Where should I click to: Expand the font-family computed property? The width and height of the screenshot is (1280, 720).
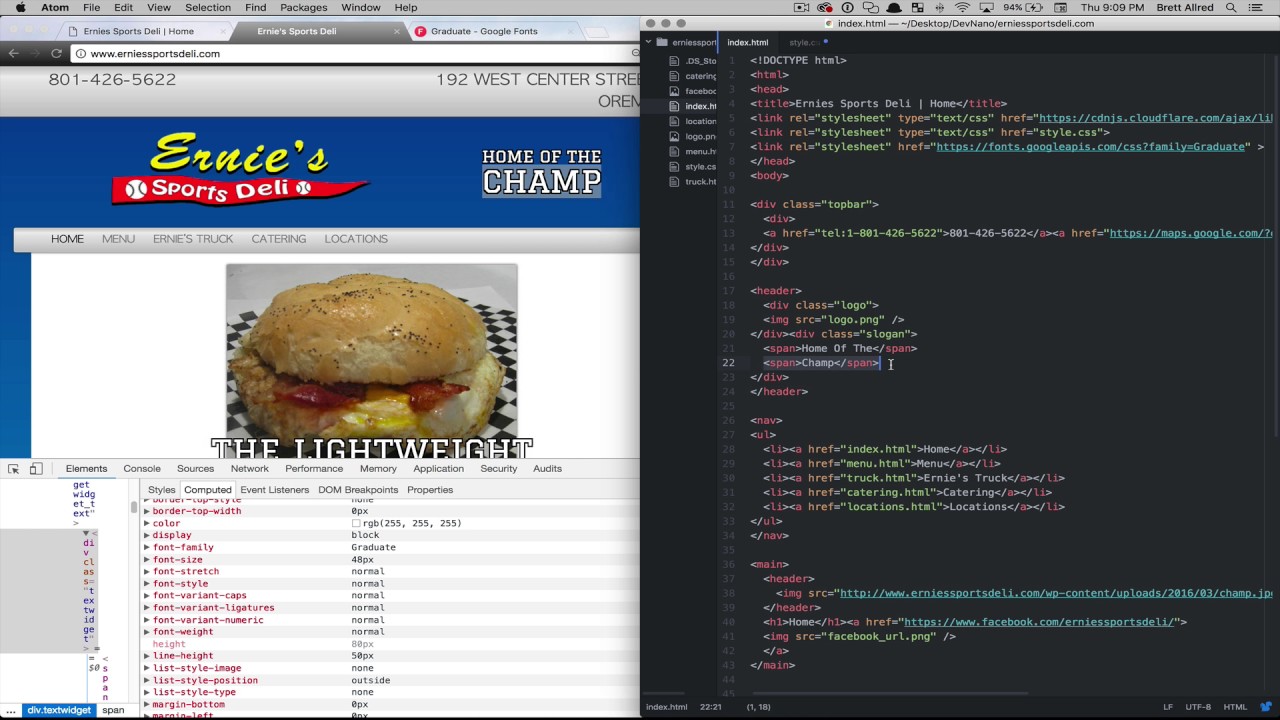147,547
